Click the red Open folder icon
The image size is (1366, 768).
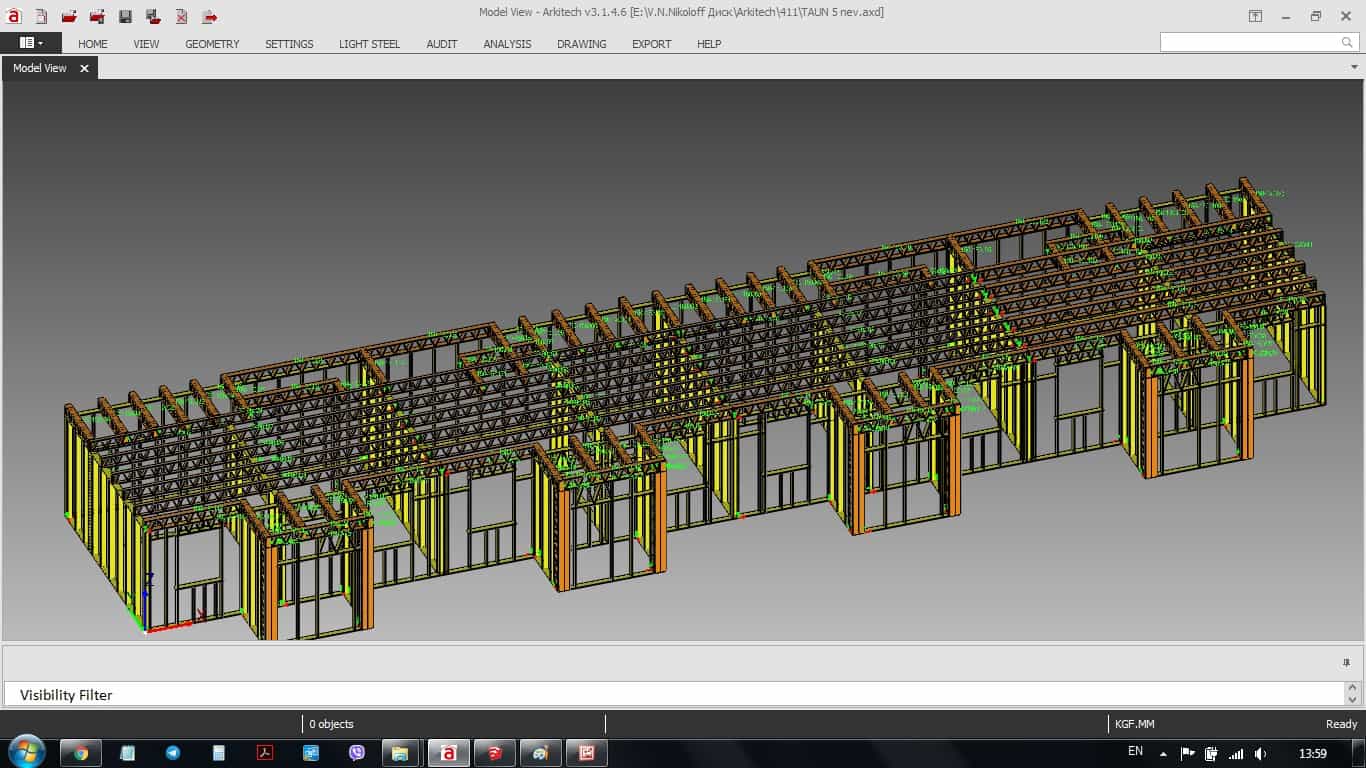tap(69, 17)
